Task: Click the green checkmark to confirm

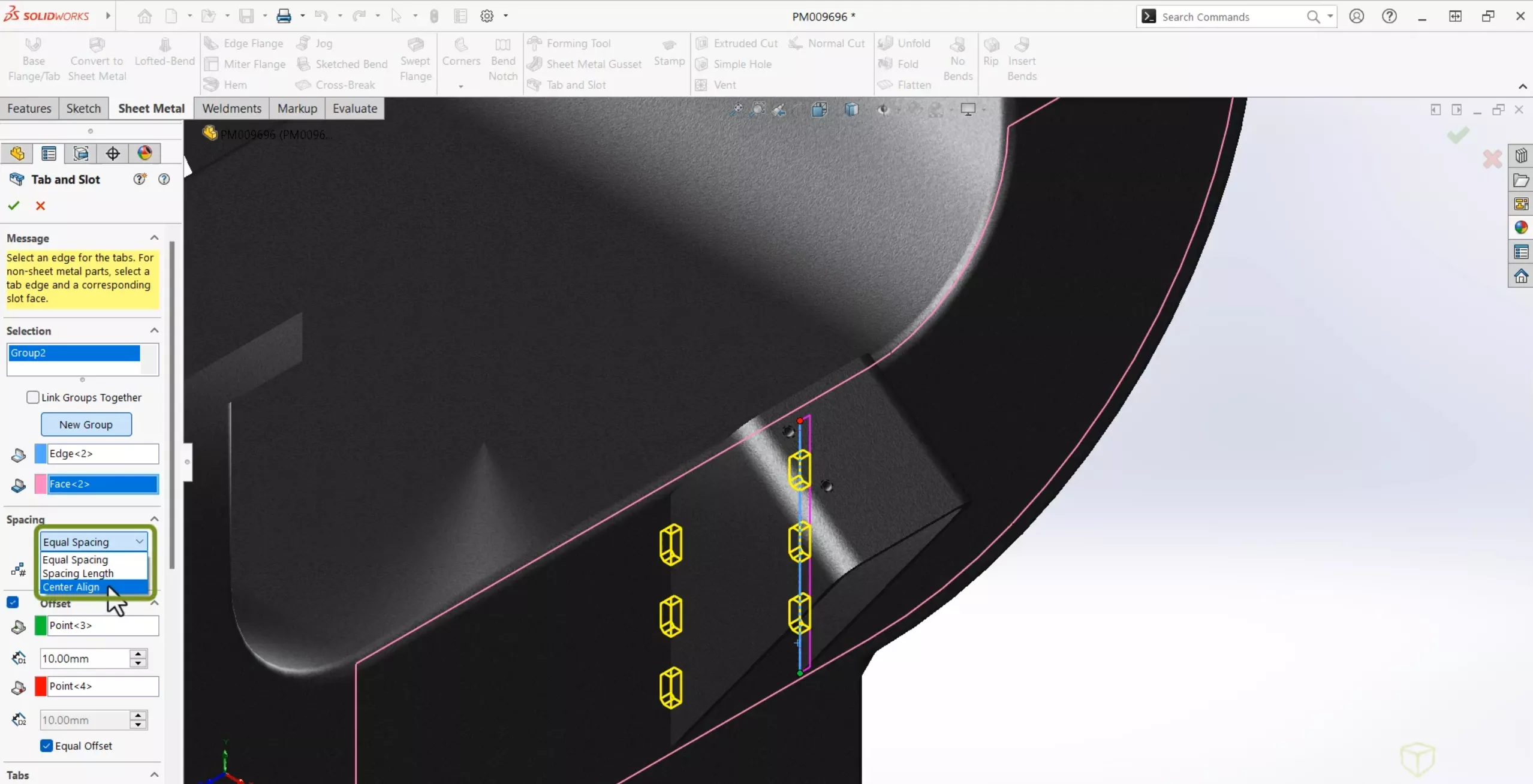Action: point(14,205)
